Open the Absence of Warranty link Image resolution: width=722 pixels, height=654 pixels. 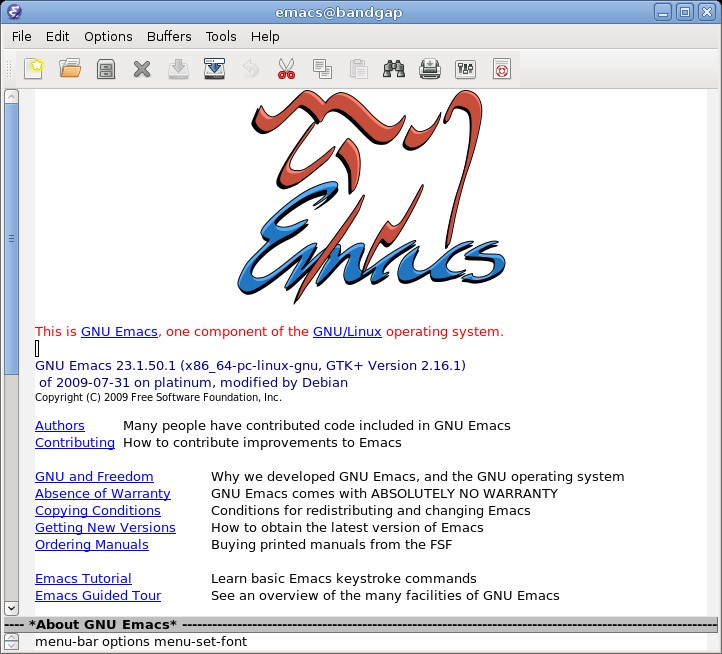[x=103, y=493]
